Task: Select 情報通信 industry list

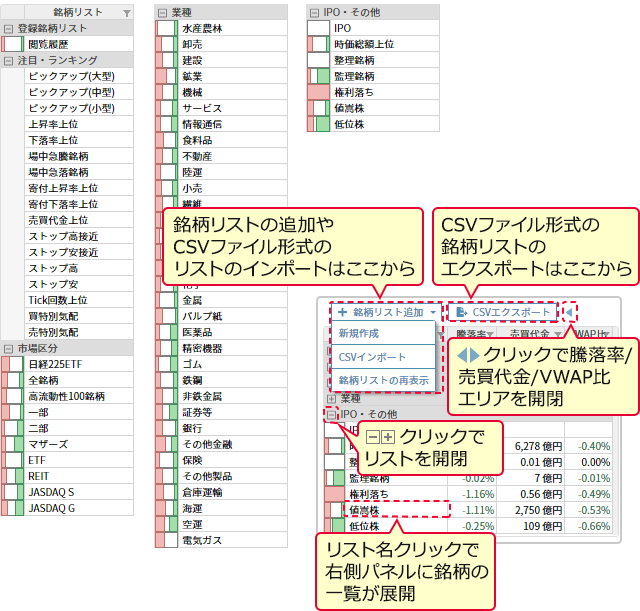Action: [203, 124]
